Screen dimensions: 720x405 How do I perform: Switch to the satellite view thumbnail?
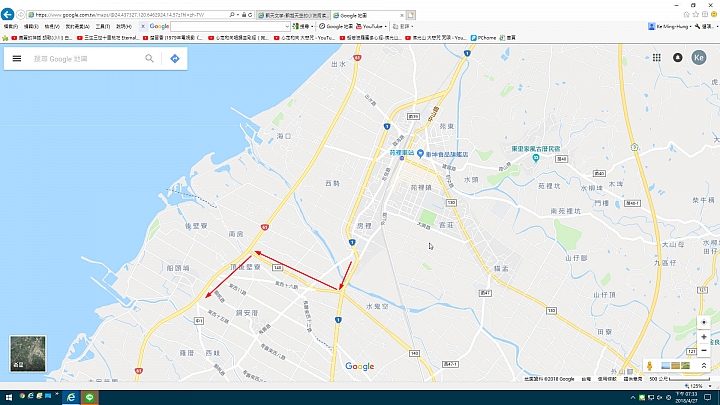(28, 353)
